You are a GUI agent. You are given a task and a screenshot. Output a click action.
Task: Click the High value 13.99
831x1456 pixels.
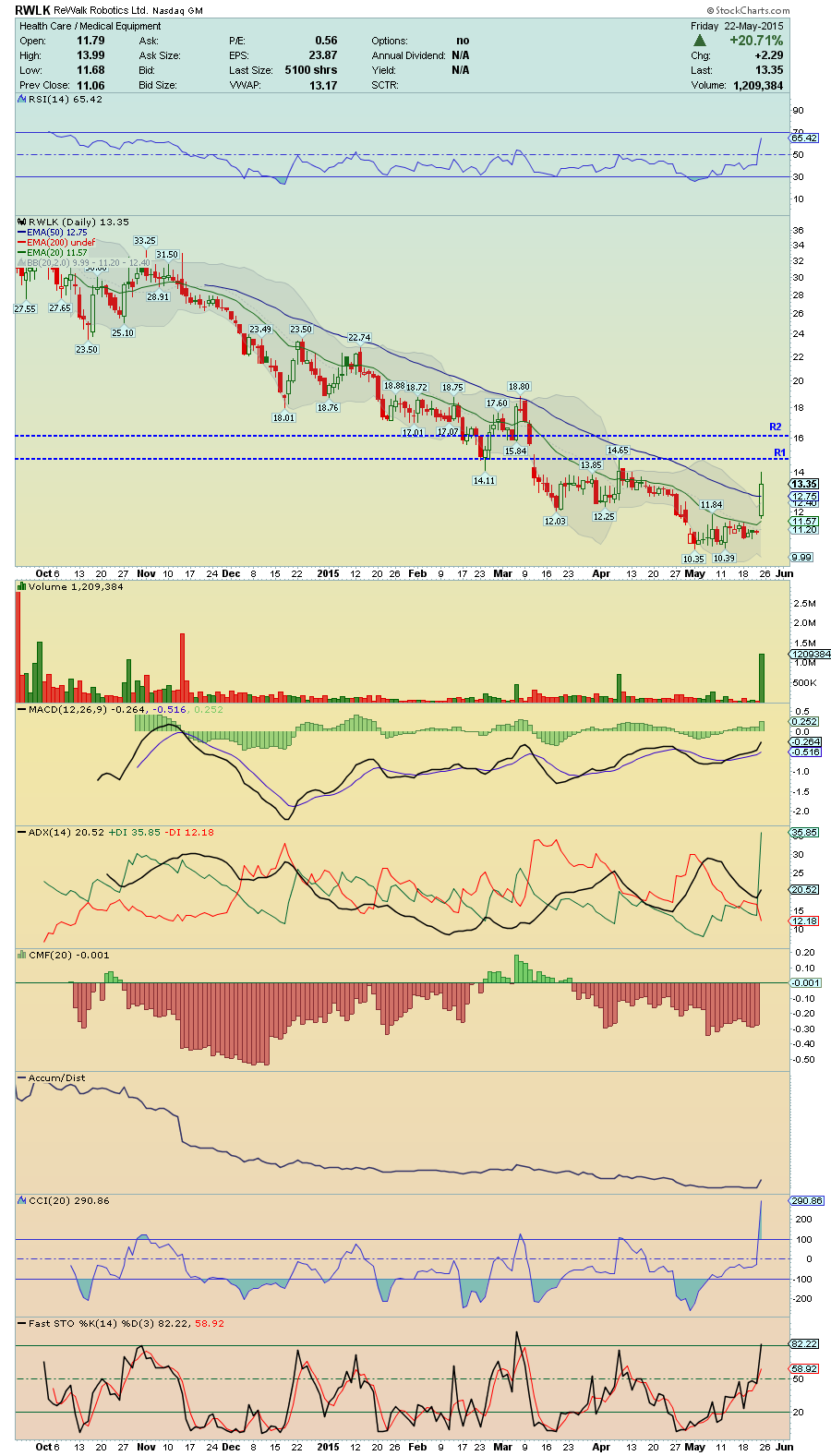[x=90, y=55]
